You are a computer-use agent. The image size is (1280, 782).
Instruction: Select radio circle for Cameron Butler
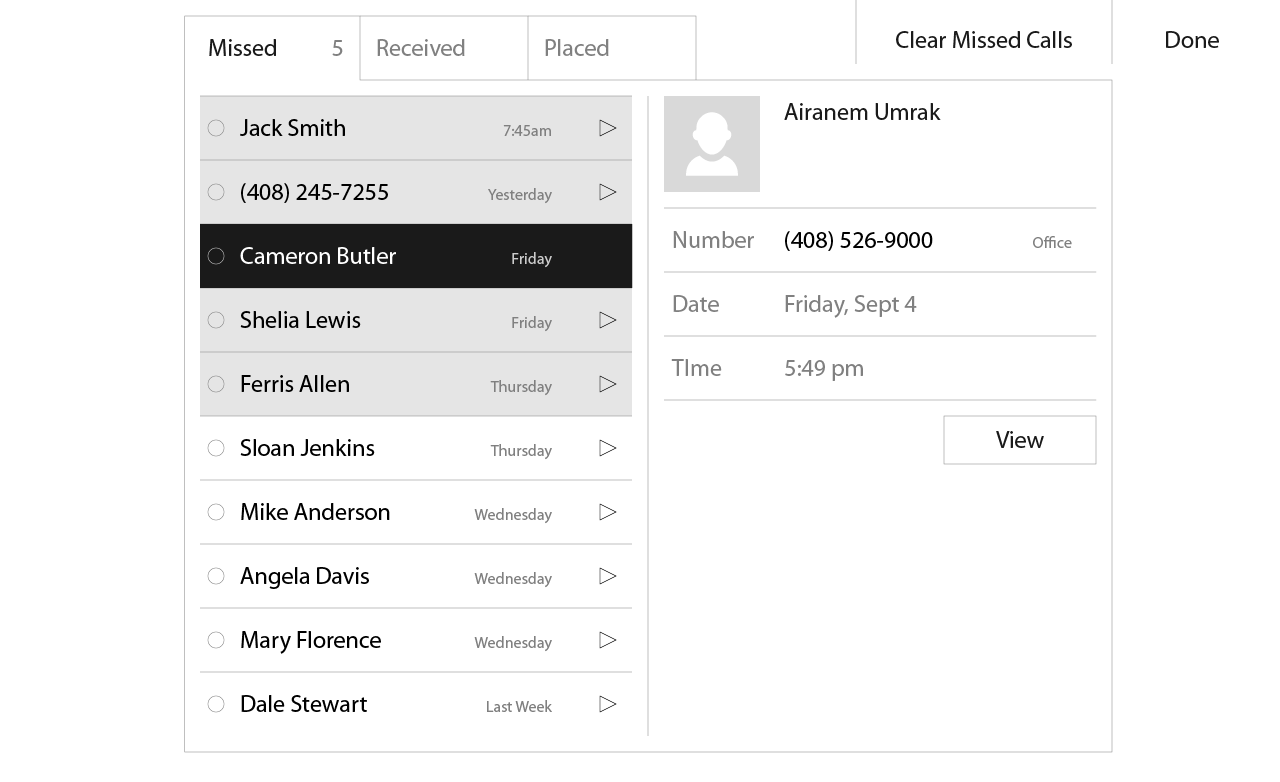click(216, 256)
